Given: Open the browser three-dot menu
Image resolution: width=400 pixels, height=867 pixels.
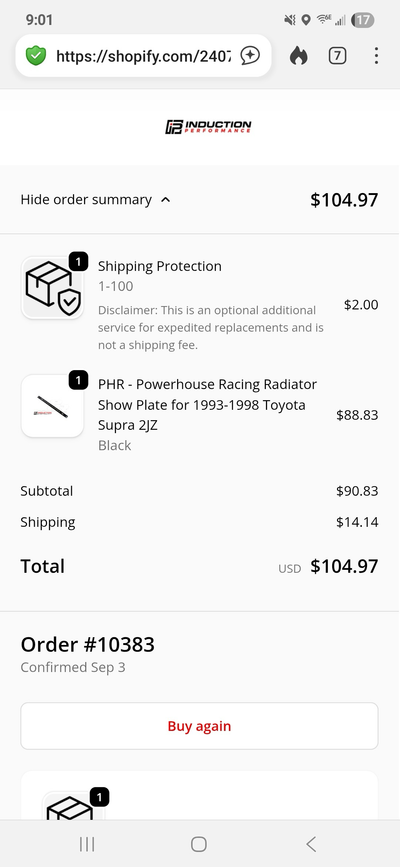Looking at the screenshot, I should click(x=376, y=55).
